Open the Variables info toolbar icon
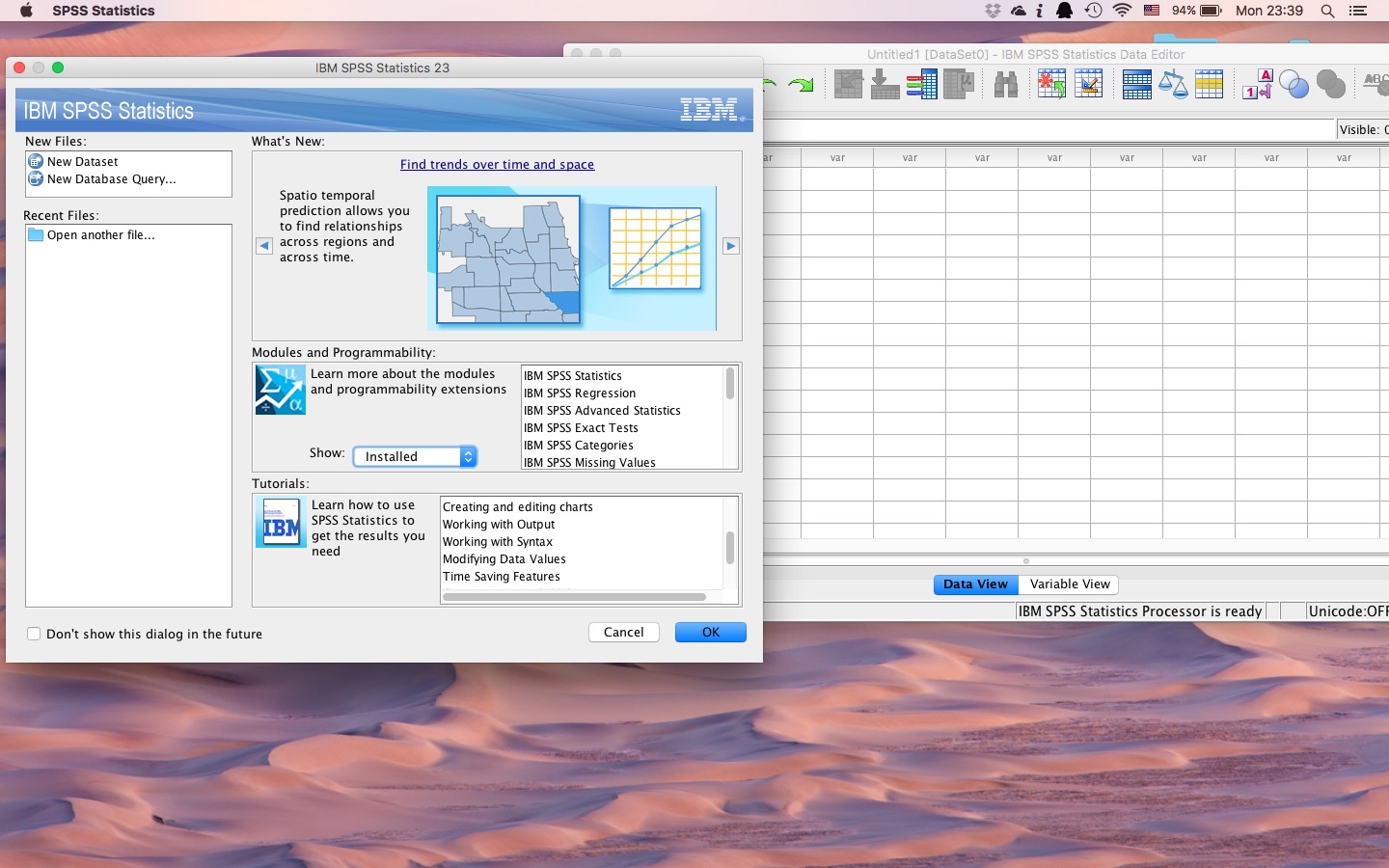 pos(921,85)
